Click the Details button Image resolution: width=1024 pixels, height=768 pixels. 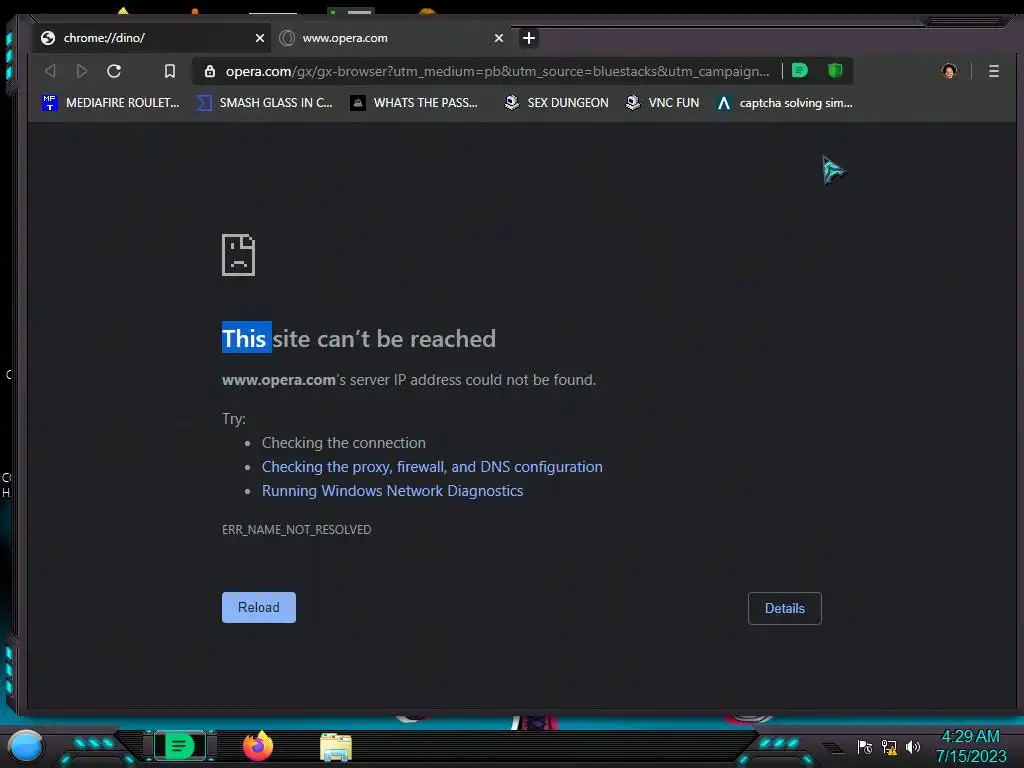tap(784, 608)
